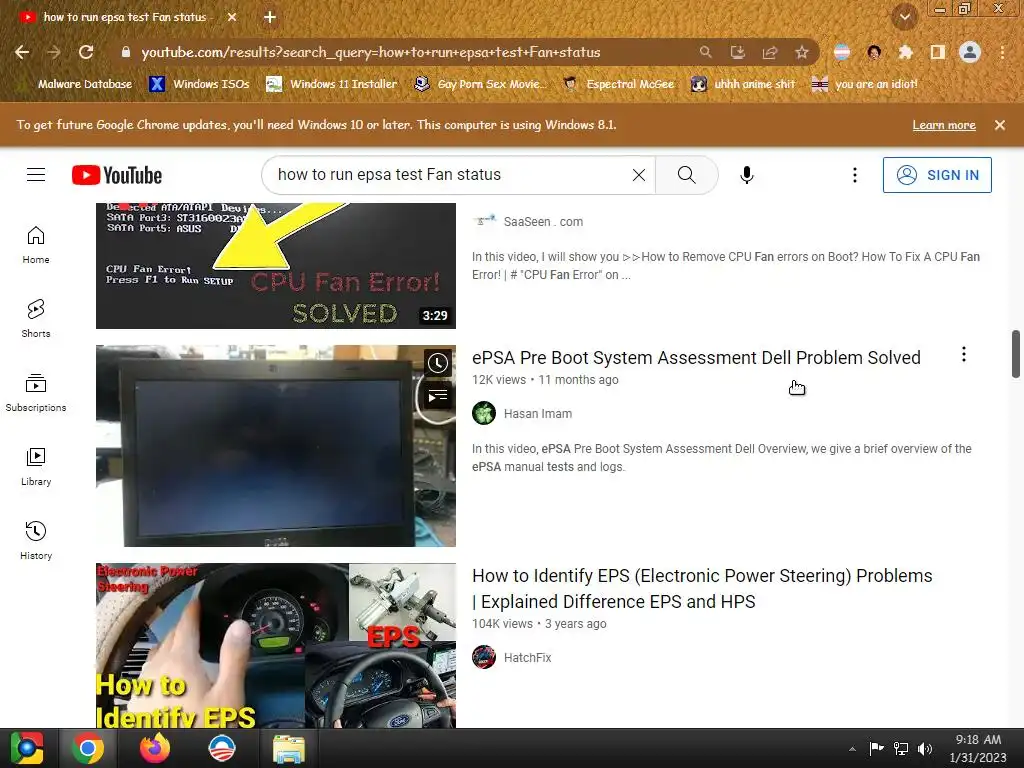Show hidden tray icons arrow
The image size is (1024, 768).
tap(852, 749)
